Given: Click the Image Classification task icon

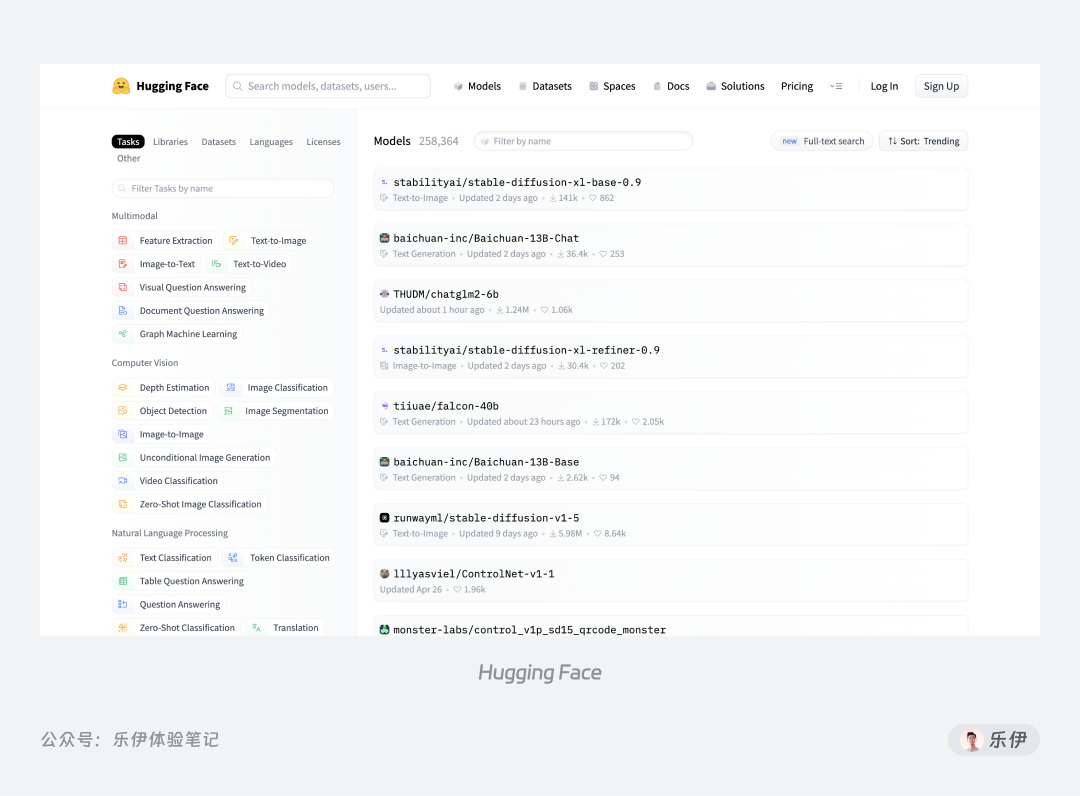Looking at the screenshot, I should (231, 388).
